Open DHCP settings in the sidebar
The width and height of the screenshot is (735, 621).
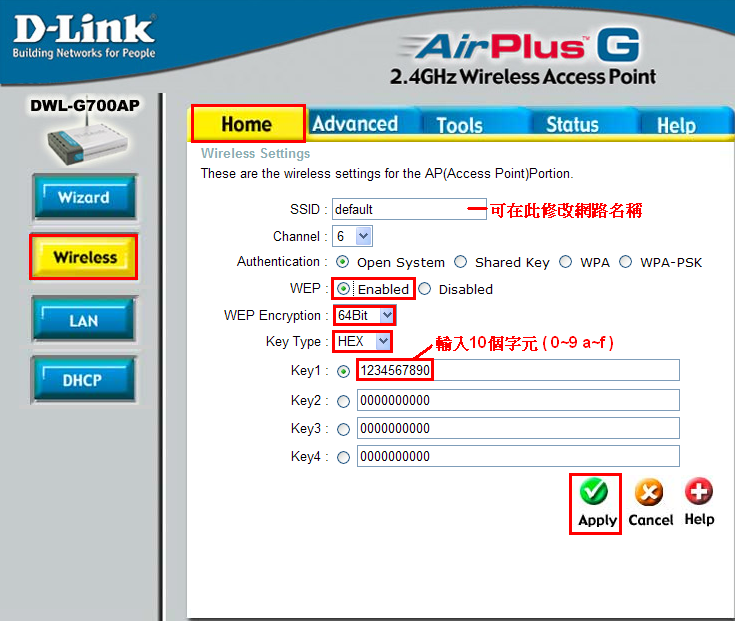coord(82,379)
